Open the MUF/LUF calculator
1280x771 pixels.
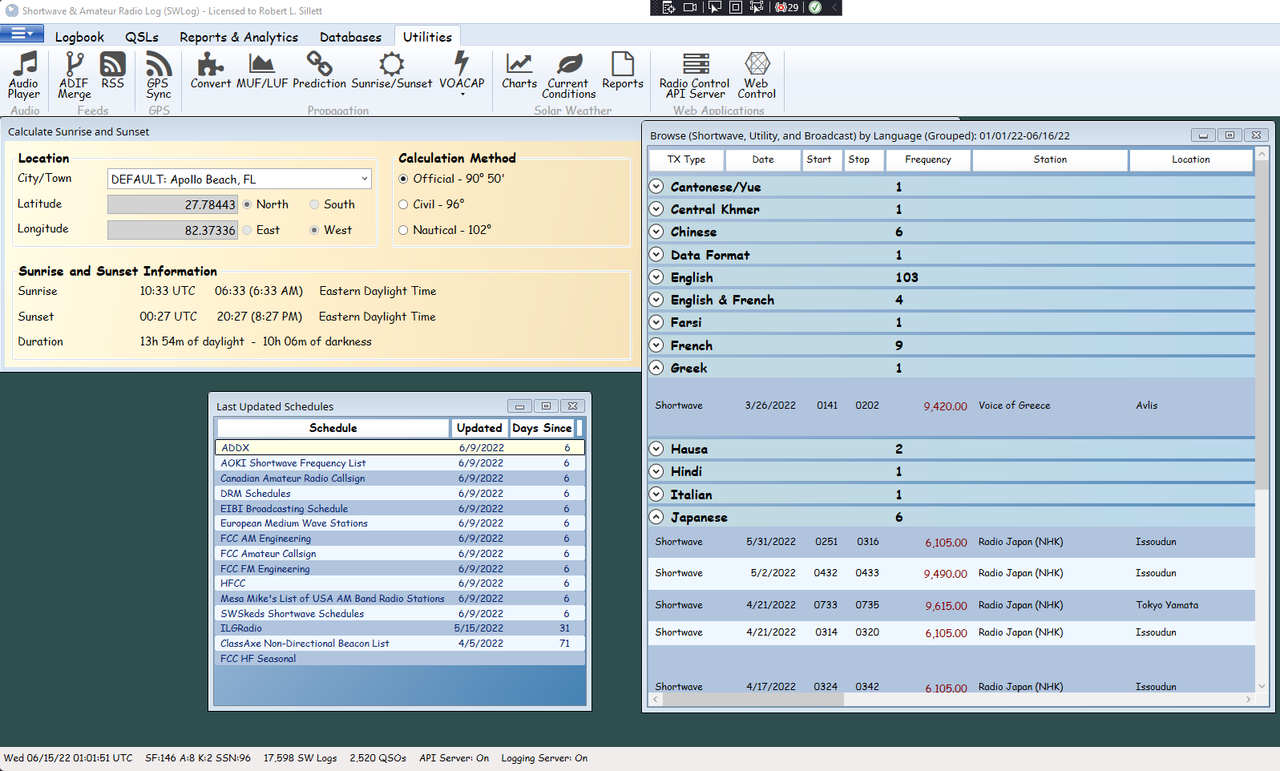click(x=262, y=71)
